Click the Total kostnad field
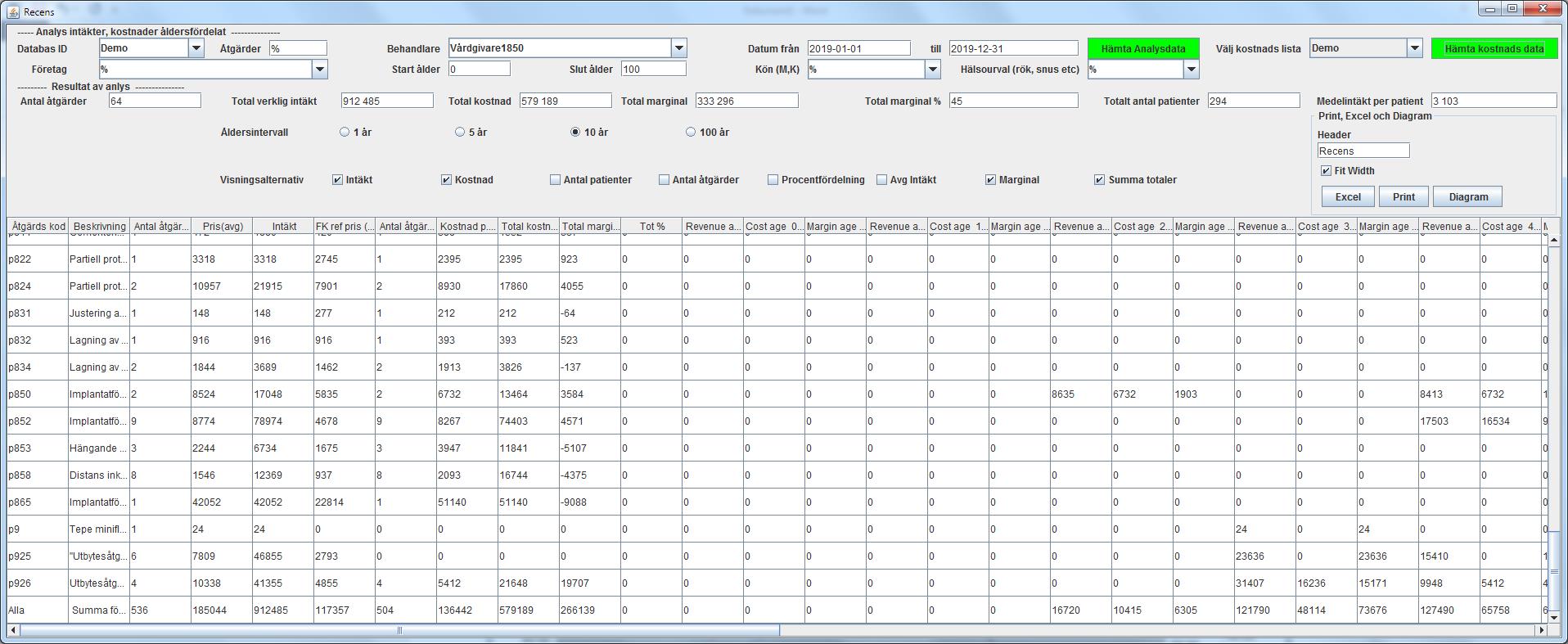Image resolution: width=1568 pixels, height=644 pixels. click(x=565, y=101)
